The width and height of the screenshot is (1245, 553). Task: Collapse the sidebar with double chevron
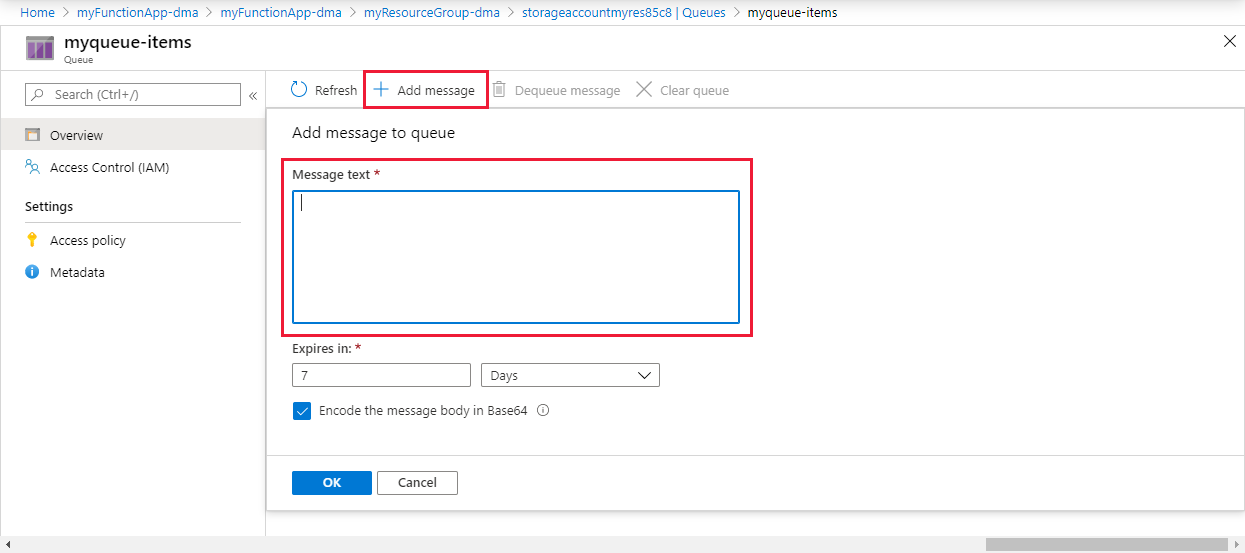253,95
